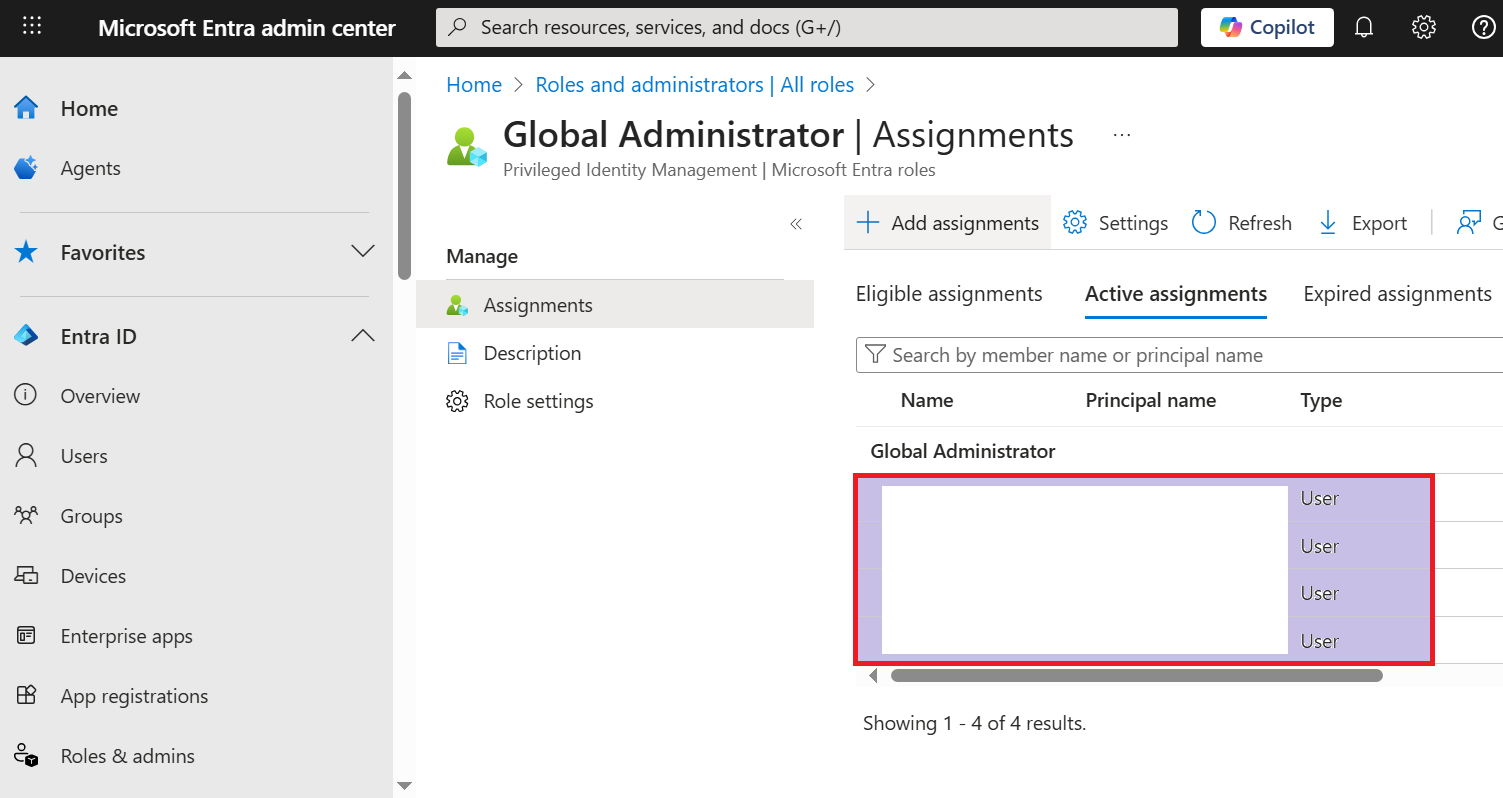Click the Agents icon
1503x798 pixels.
[26, 168]
